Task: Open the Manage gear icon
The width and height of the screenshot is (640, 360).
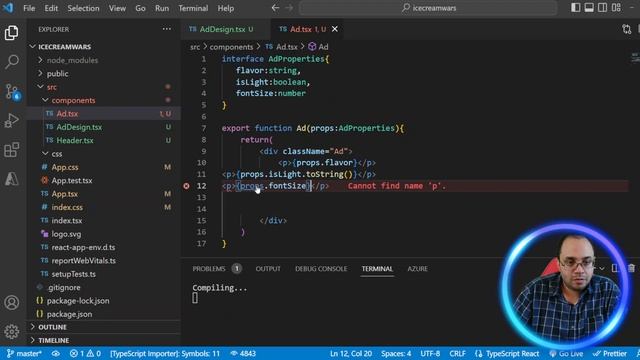Action: point(11,331)
